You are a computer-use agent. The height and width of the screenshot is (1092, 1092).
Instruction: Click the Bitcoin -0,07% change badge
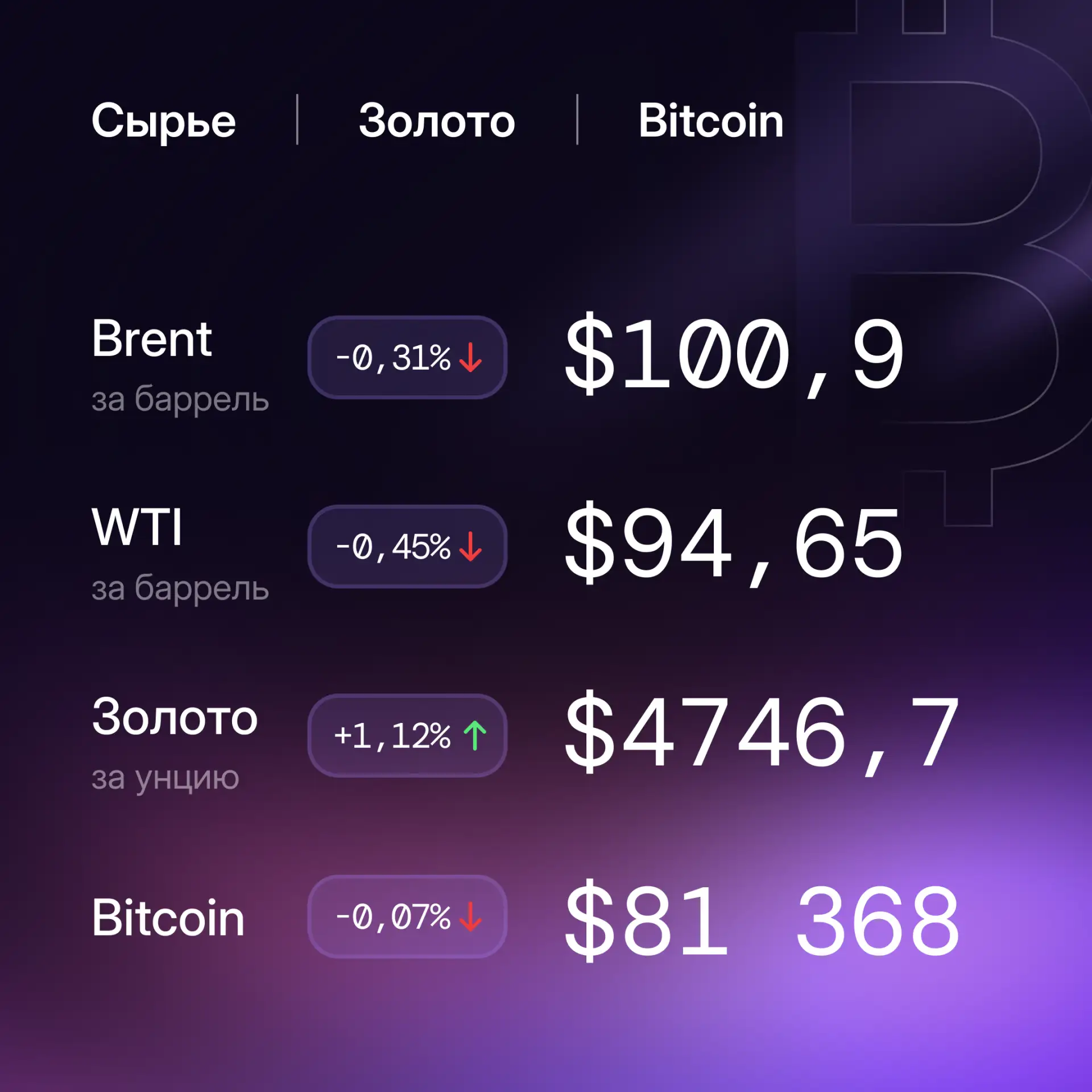click(407, 916)
